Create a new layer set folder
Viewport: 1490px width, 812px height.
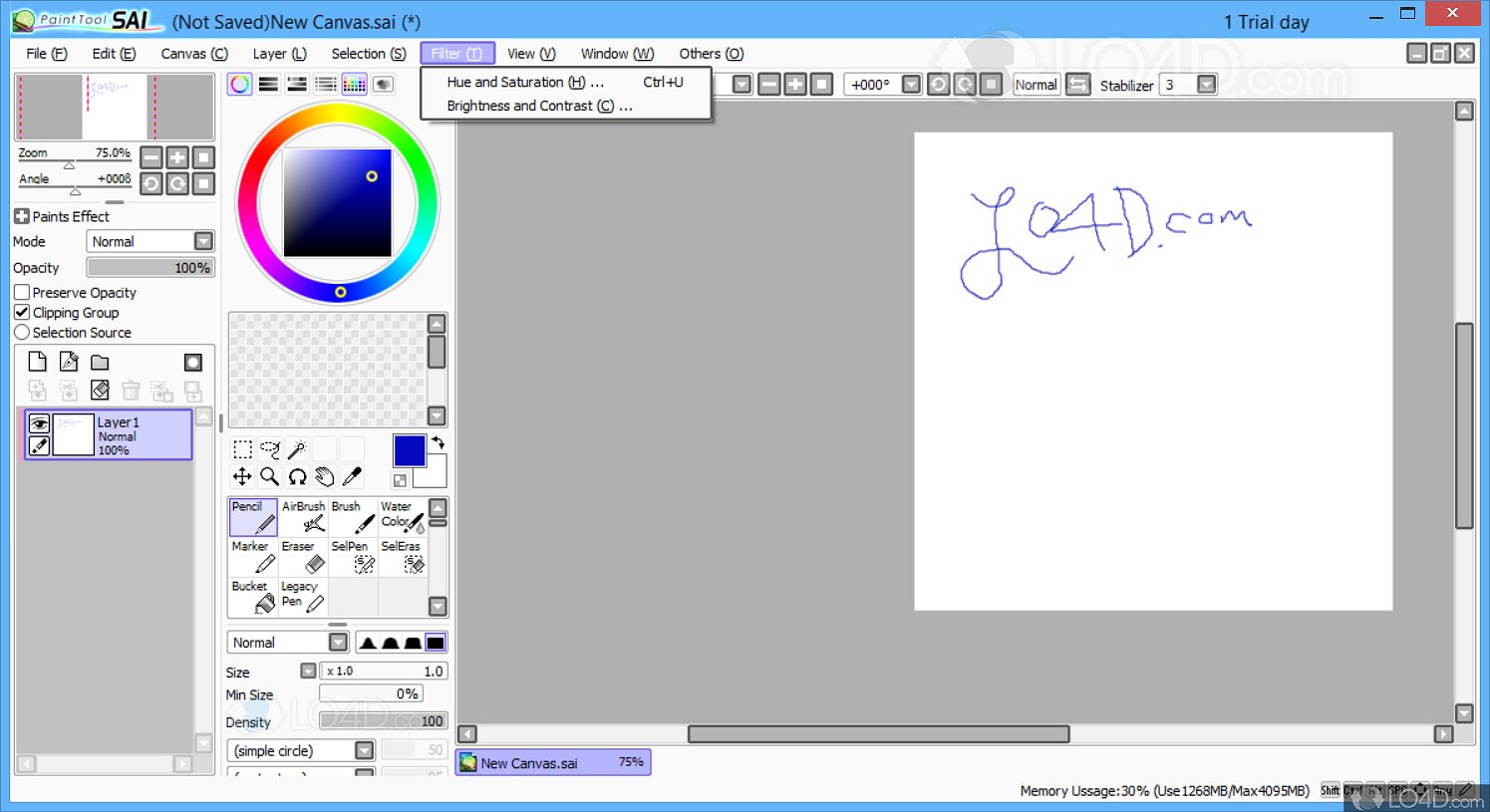pos(100,363)
